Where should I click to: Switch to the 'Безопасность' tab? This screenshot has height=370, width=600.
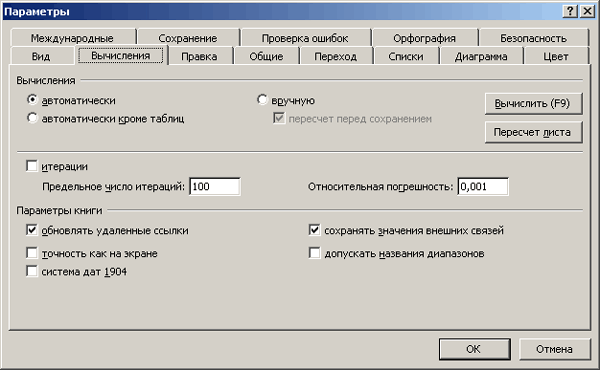[533, 38]
